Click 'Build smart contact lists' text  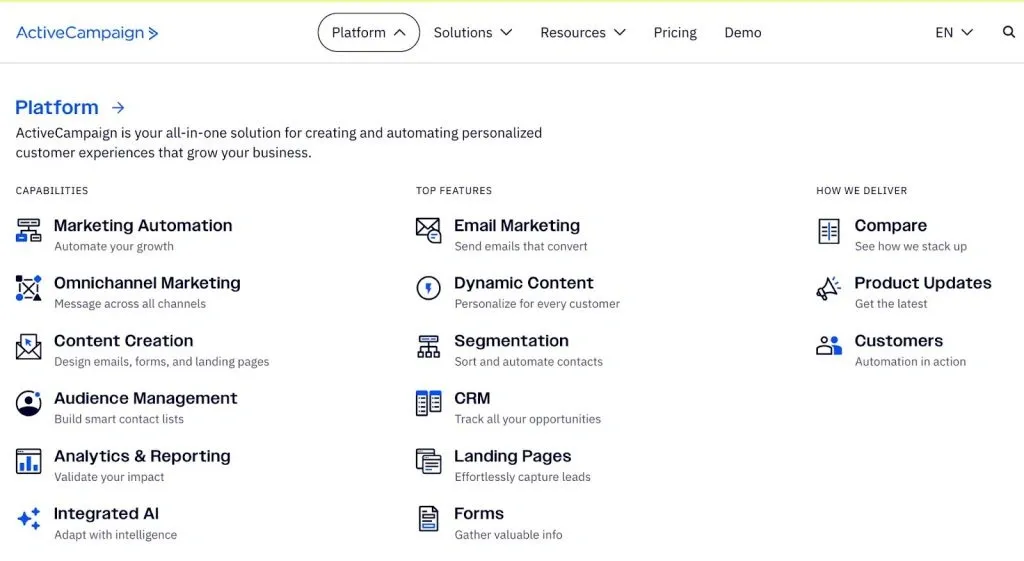119,419
